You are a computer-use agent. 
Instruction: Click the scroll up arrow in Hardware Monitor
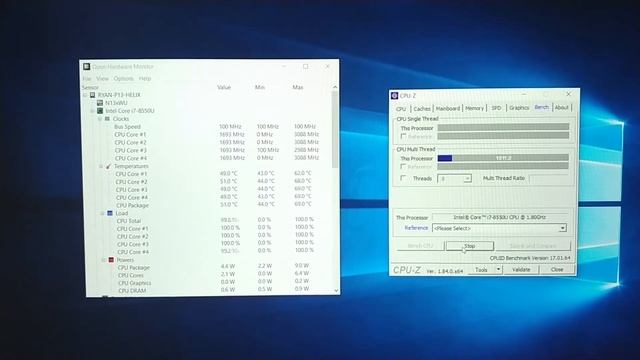coord(335,87)
